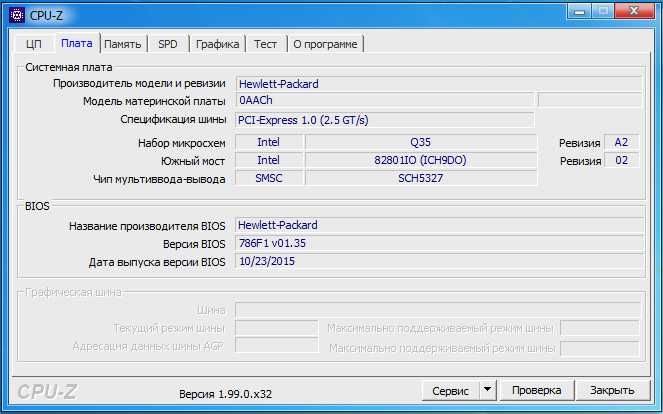The width and height of the screenshot is (663, 414).
Task: Open the Графика tab
Action: [217, 44]
